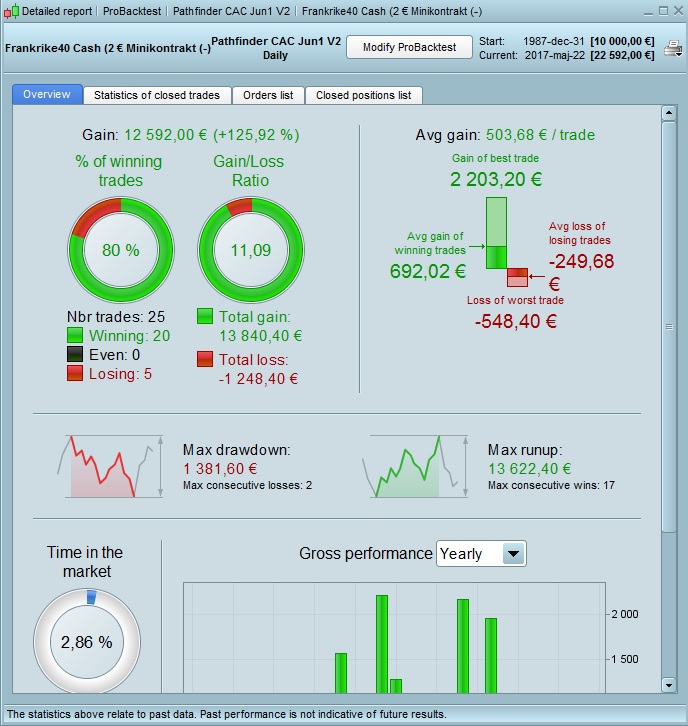Click 'Max consecutive wins: 17' text
The image size is (688, 726).
551,485
